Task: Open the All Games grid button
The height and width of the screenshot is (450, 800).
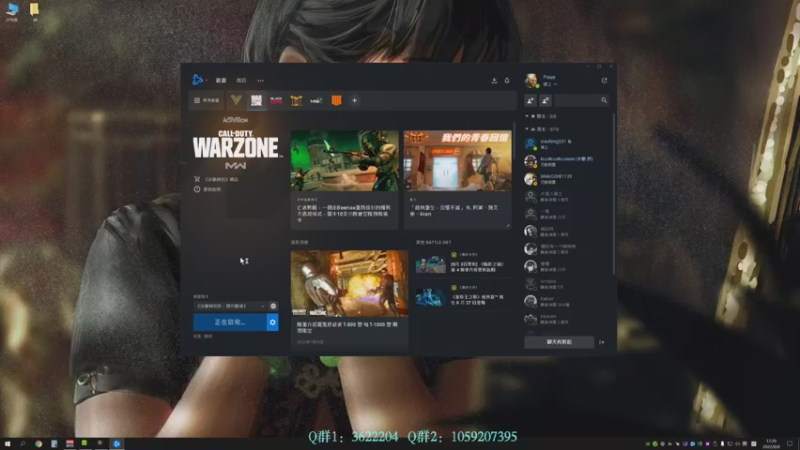Action: tap(207, 101)
